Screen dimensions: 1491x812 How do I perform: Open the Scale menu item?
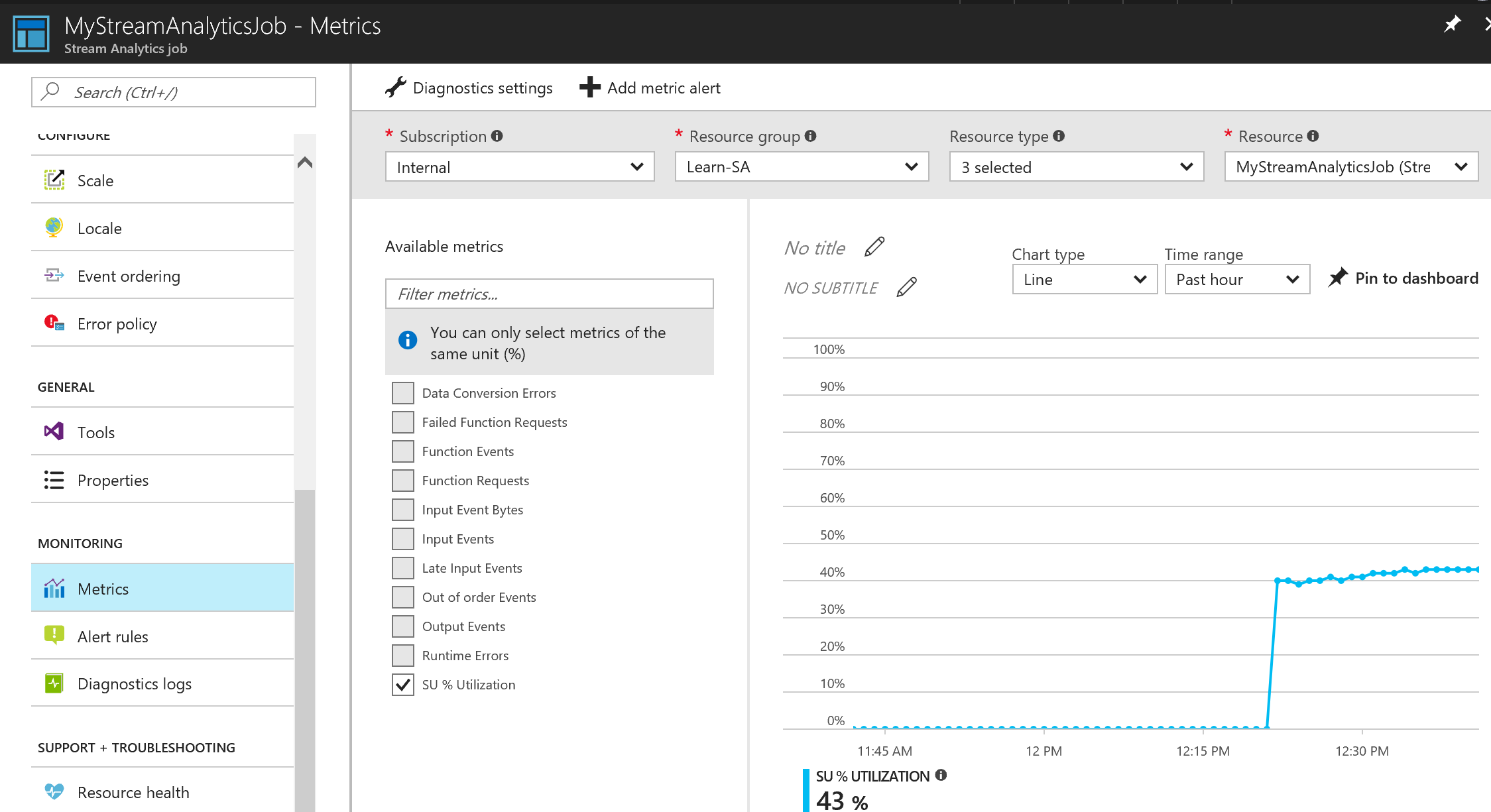pos(162,180)
